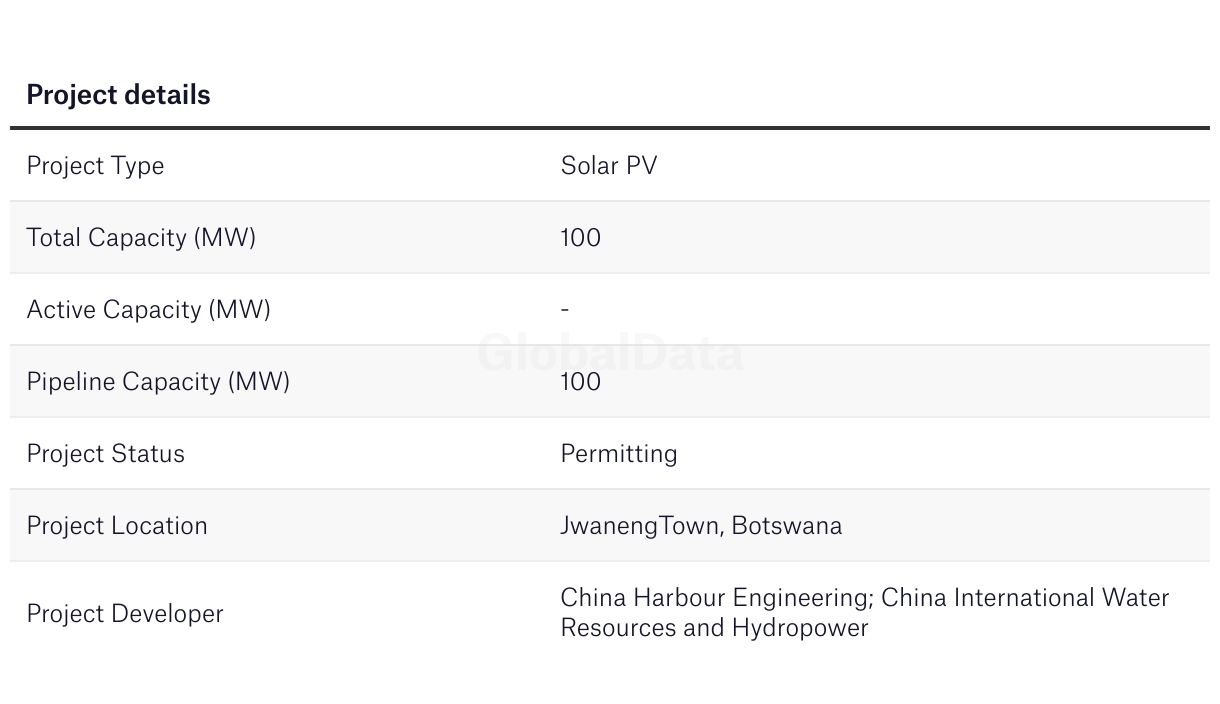Click the Permitting status value

click(x=619, y=454)
